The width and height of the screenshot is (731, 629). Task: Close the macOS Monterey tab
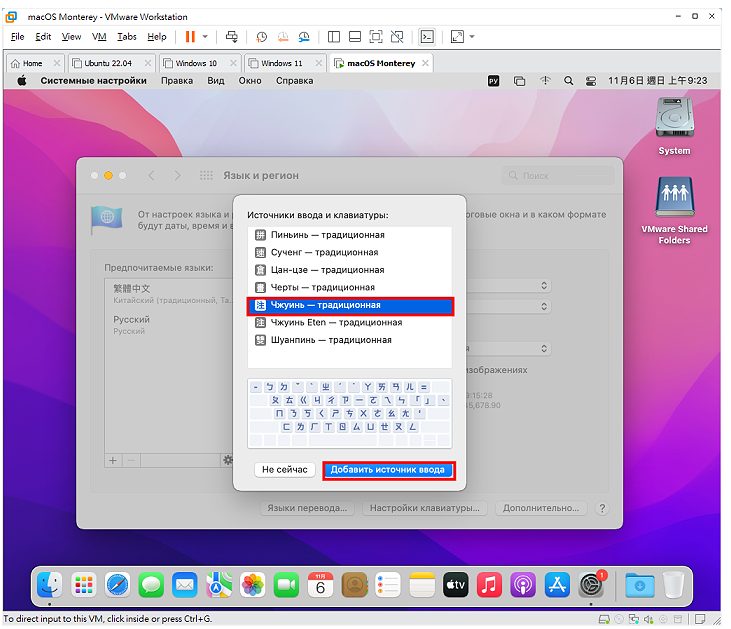click(425, 63)
